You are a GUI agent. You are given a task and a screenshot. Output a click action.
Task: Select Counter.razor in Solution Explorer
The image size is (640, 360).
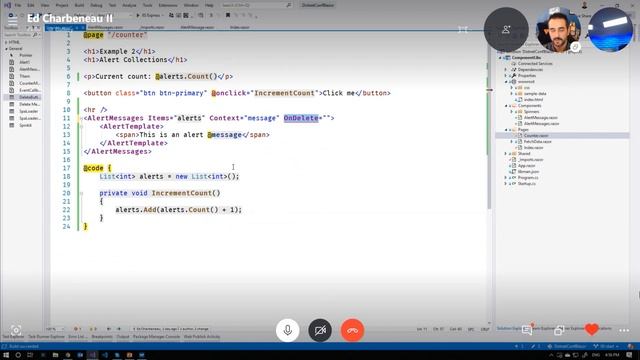(536, 136)
